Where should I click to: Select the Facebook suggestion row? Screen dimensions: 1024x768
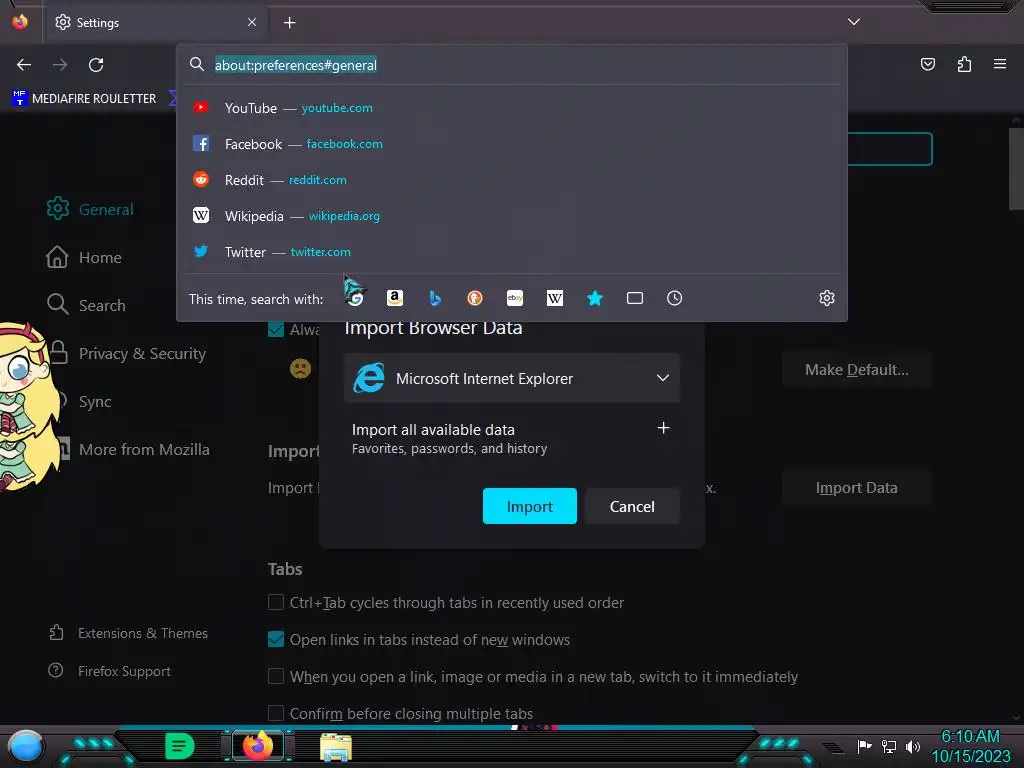tap(512, 144)
